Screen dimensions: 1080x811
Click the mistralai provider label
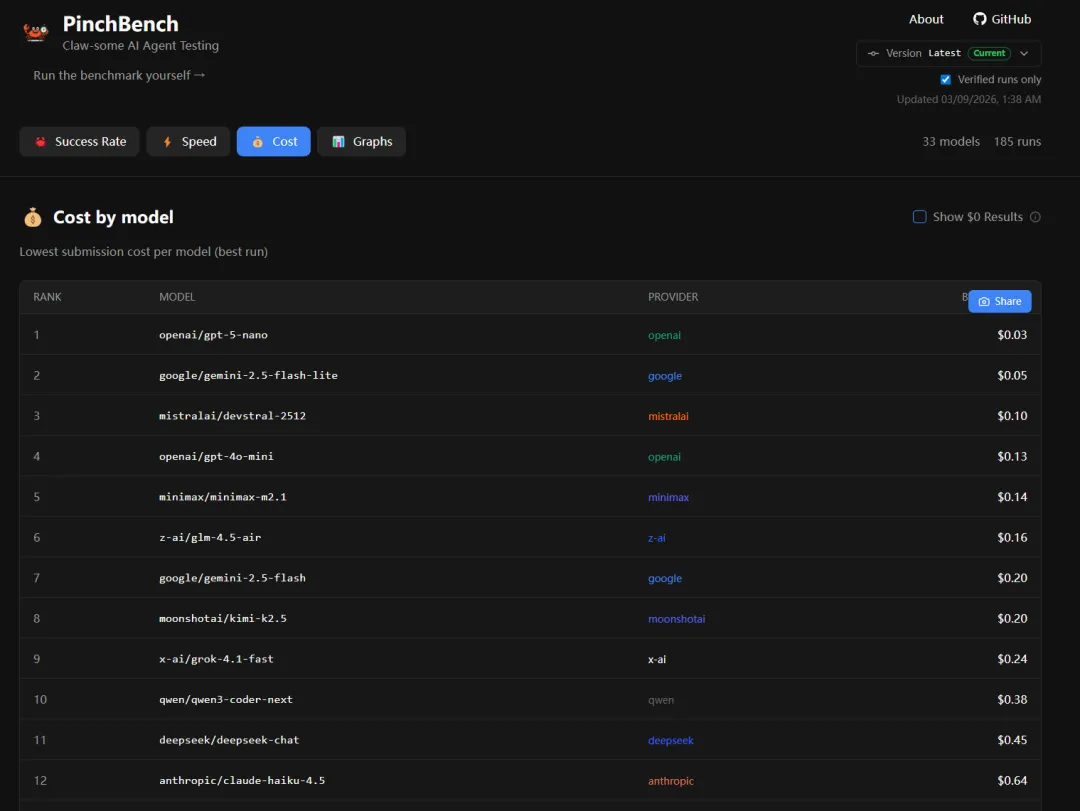[x=668, y=416]
